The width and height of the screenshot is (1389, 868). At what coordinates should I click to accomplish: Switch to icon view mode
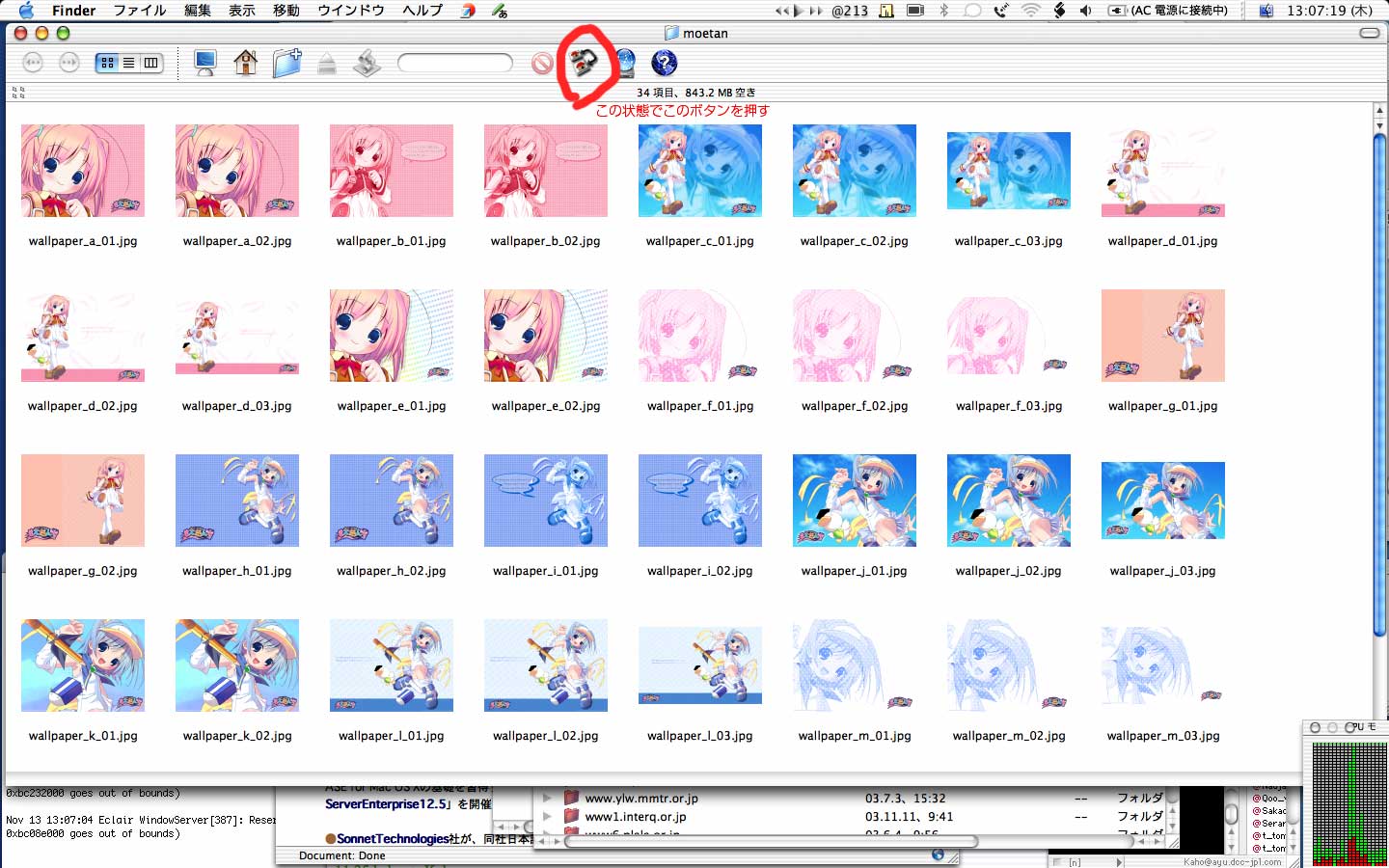coord(107,64)
